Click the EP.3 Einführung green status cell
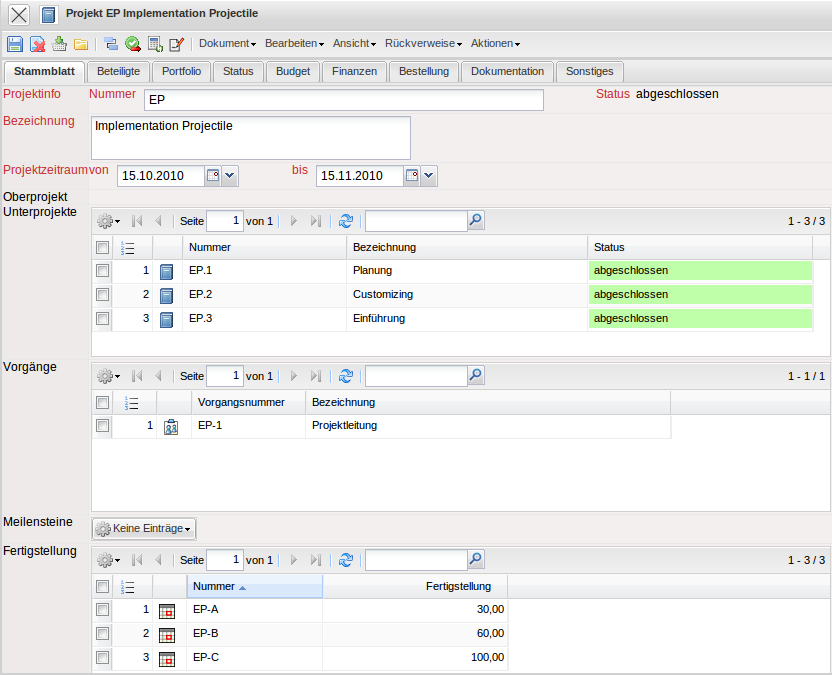Image resolution: width=832 pixels, height=675 pixels. click(x=700, y=319)
